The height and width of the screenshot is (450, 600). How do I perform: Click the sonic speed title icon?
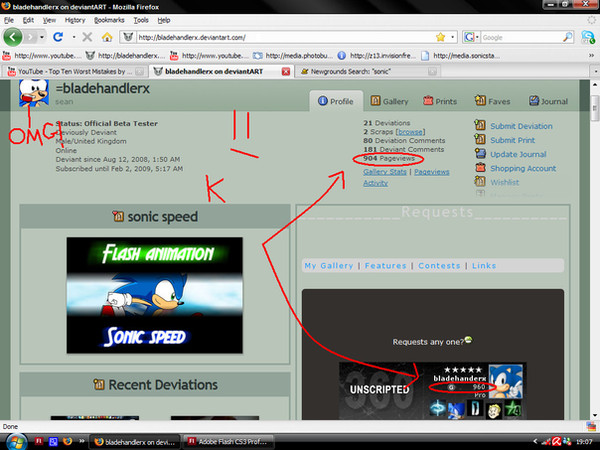pos(118,216)
